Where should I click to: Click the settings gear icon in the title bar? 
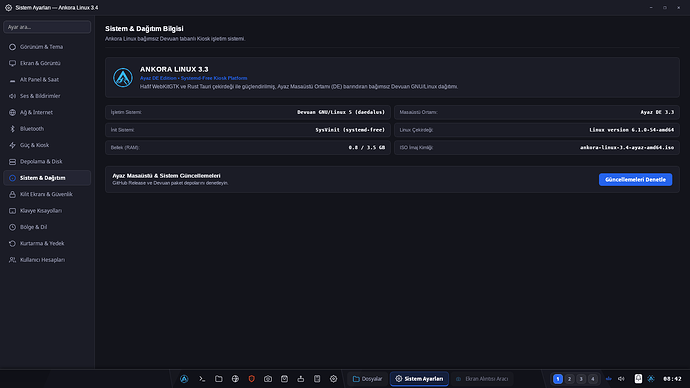tap(8, 7)
